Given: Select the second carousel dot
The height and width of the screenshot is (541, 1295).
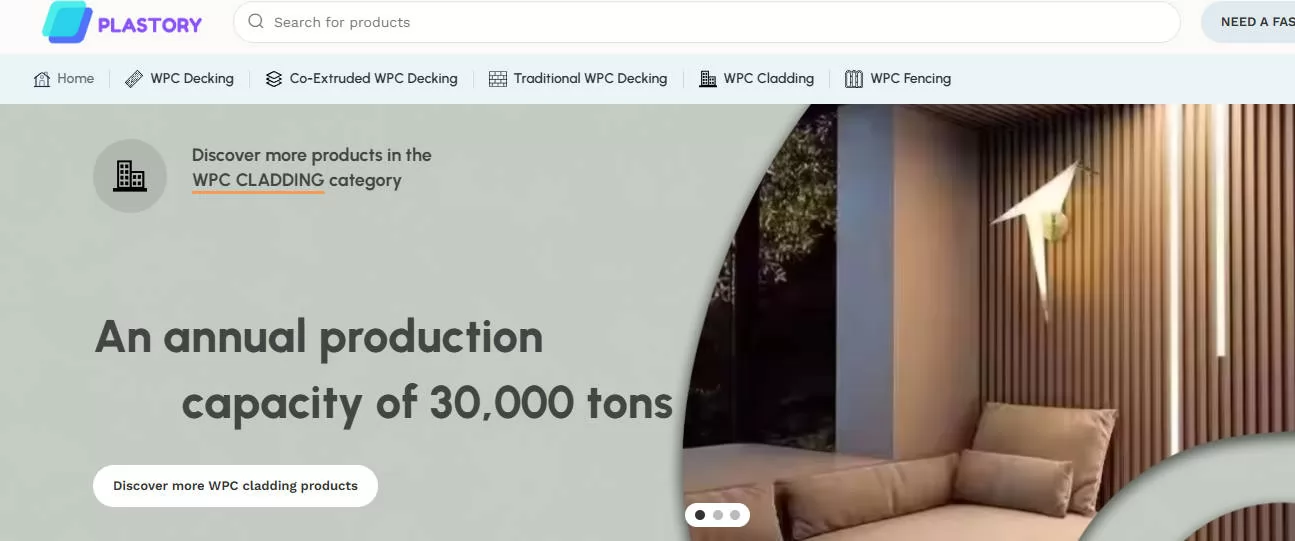Looking at the screenshot, I should (717, 515).
